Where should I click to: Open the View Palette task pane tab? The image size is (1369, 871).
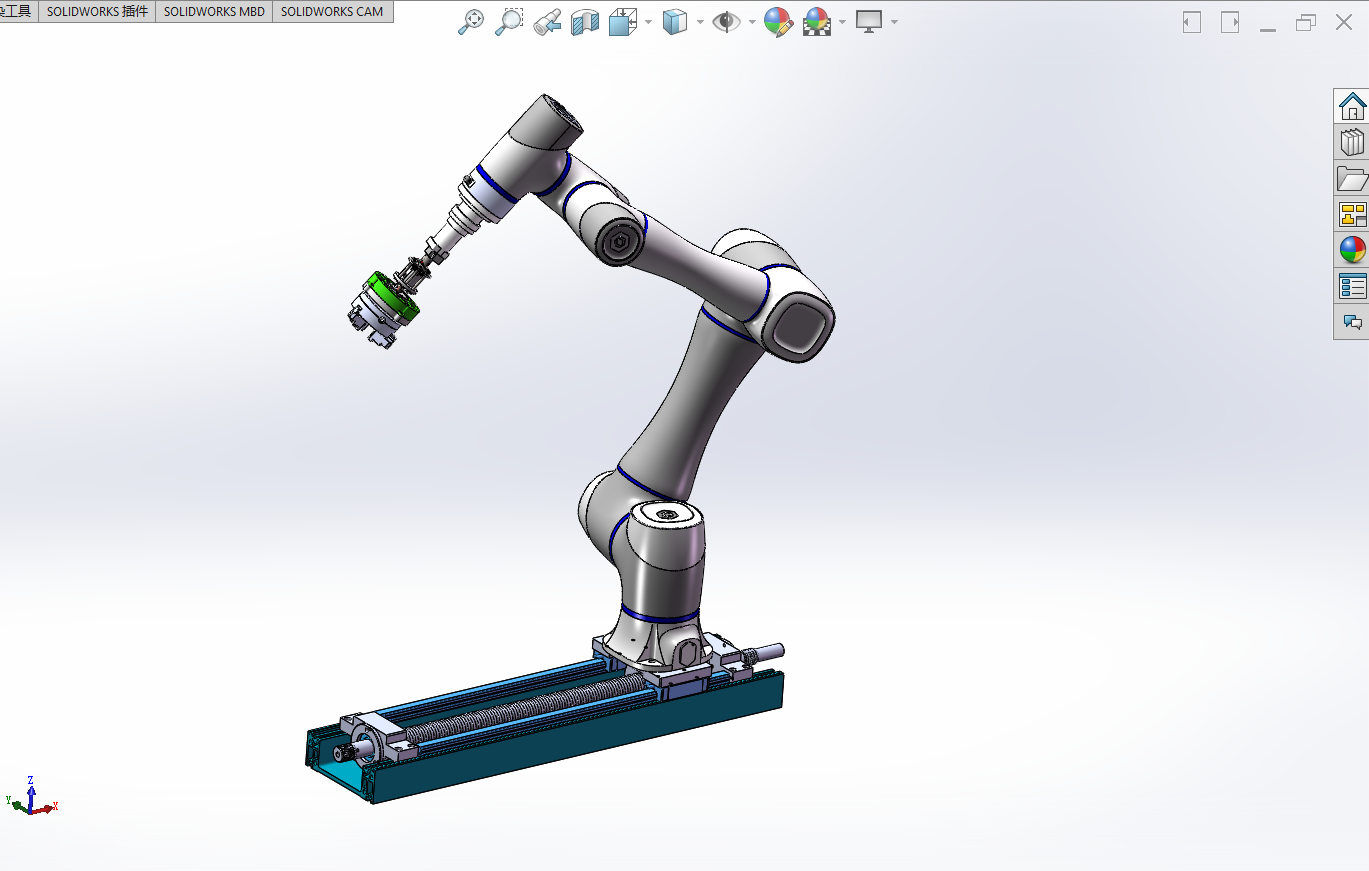(x=1352, y=214)
